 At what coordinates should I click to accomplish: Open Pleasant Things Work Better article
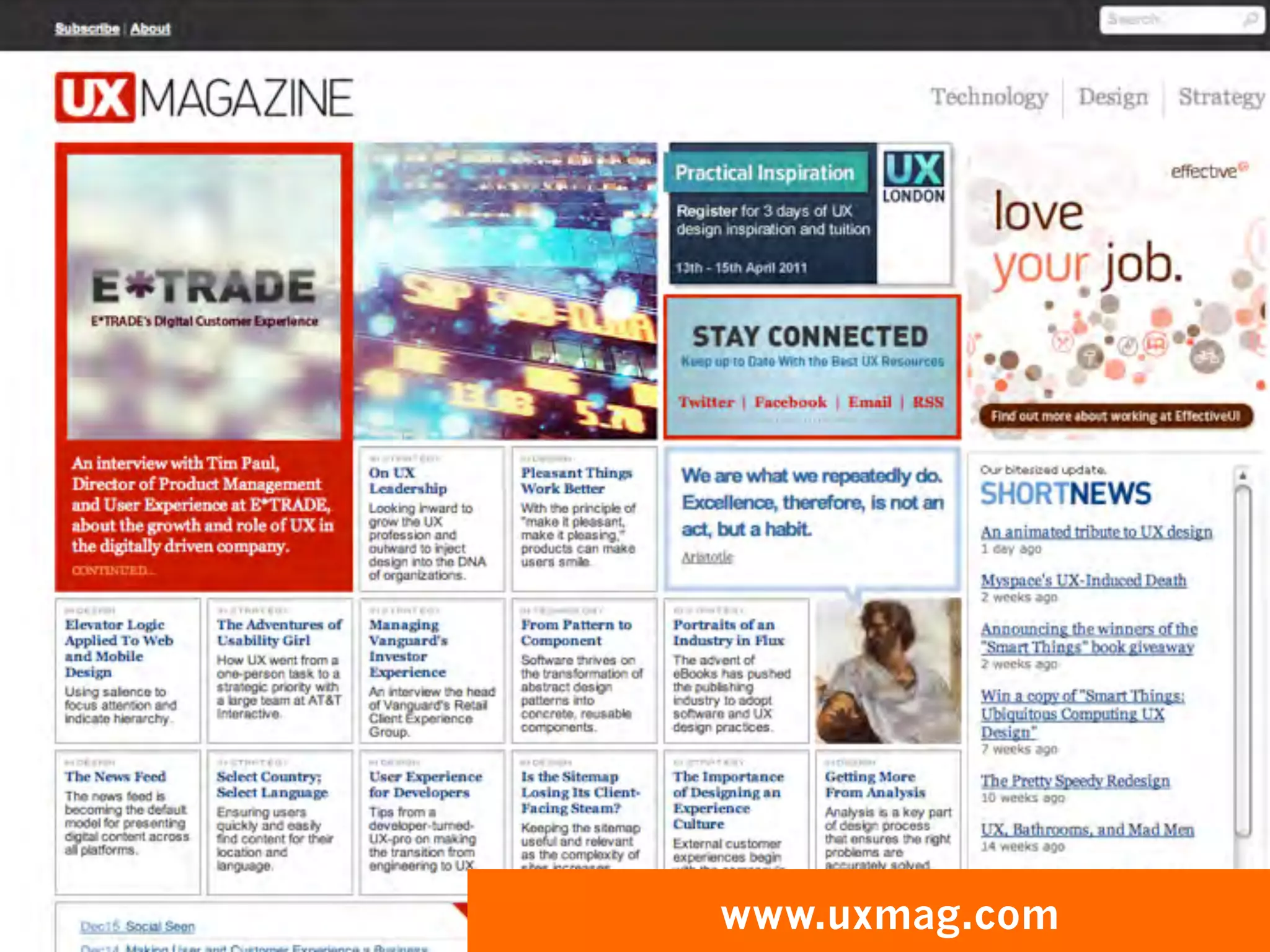pos(576,480)
